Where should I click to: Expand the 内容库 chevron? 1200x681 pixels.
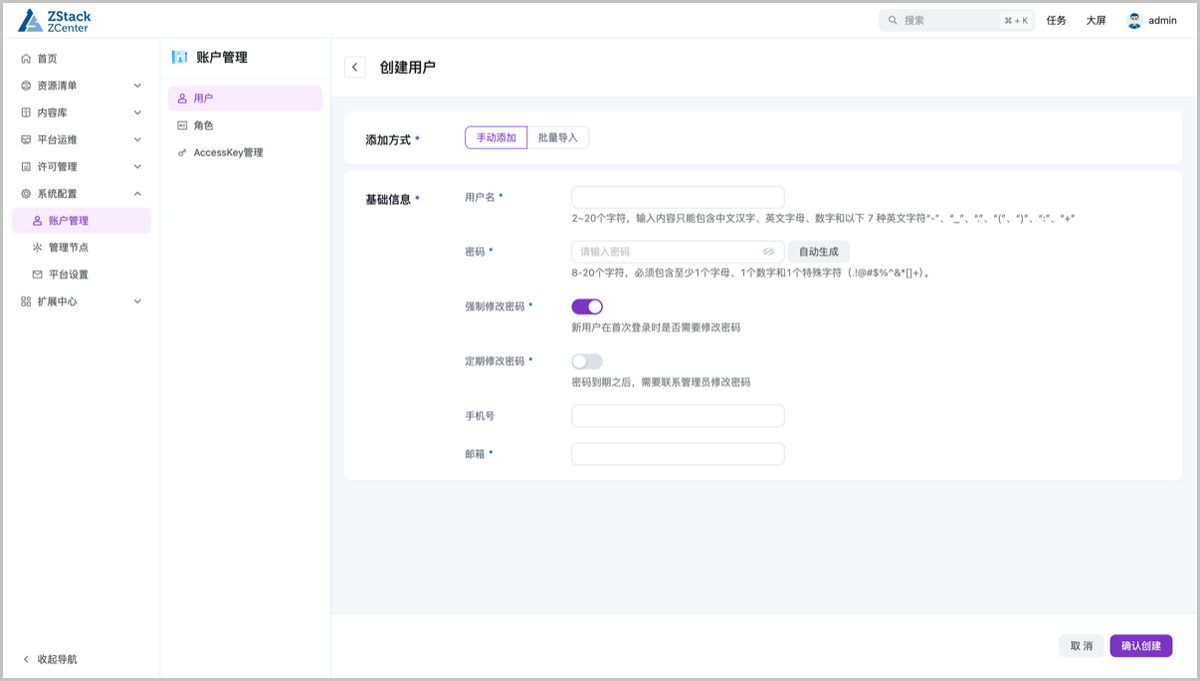point(138,113)
